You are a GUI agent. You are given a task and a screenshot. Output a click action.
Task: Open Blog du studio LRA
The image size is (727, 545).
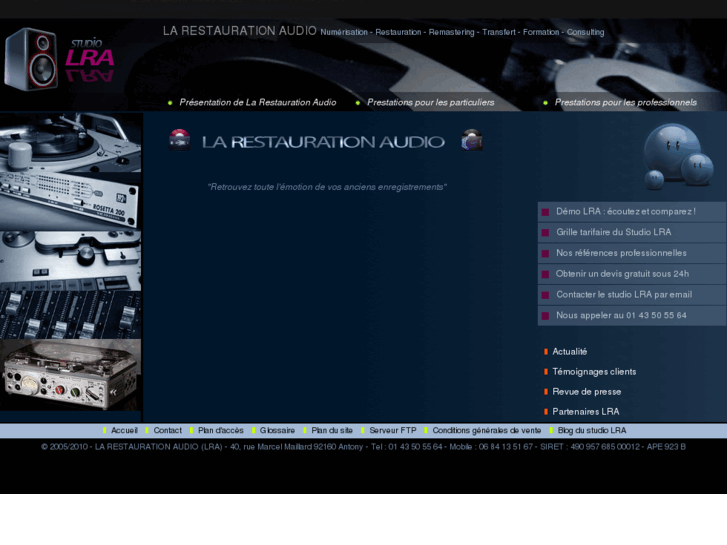(592, 430)
